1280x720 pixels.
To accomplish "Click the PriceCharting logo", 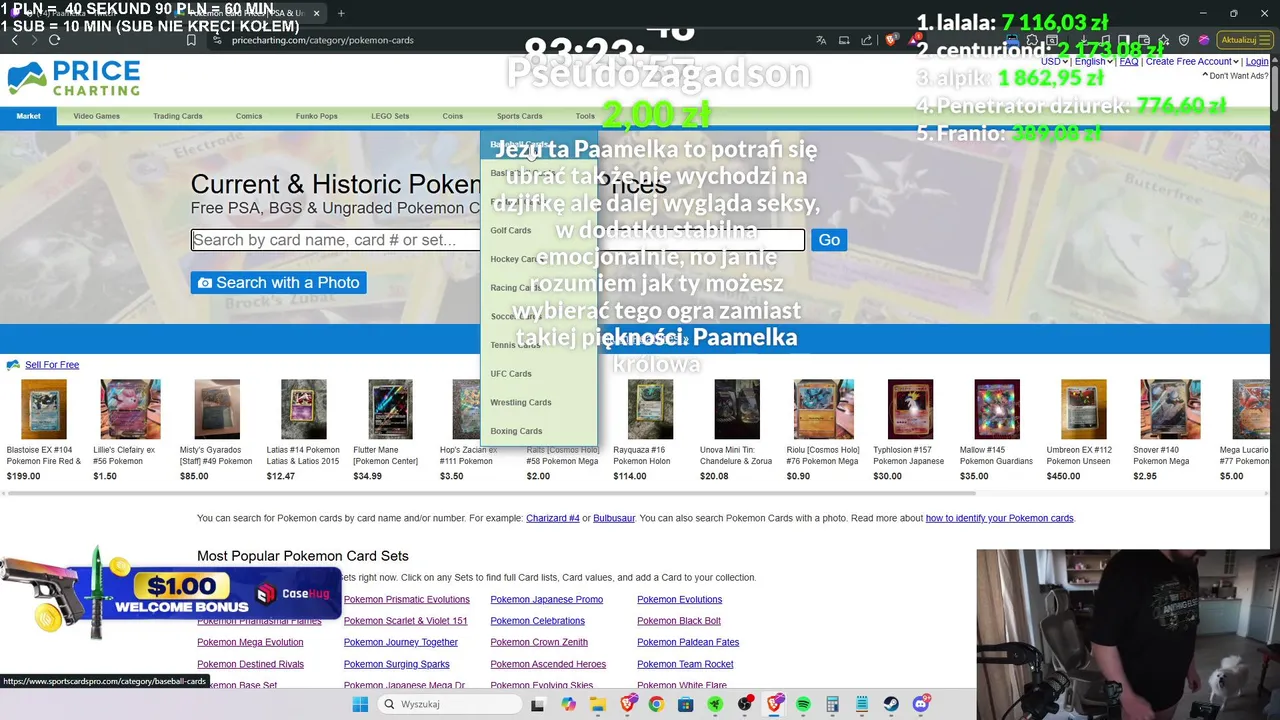I will [x=73, y=79].
